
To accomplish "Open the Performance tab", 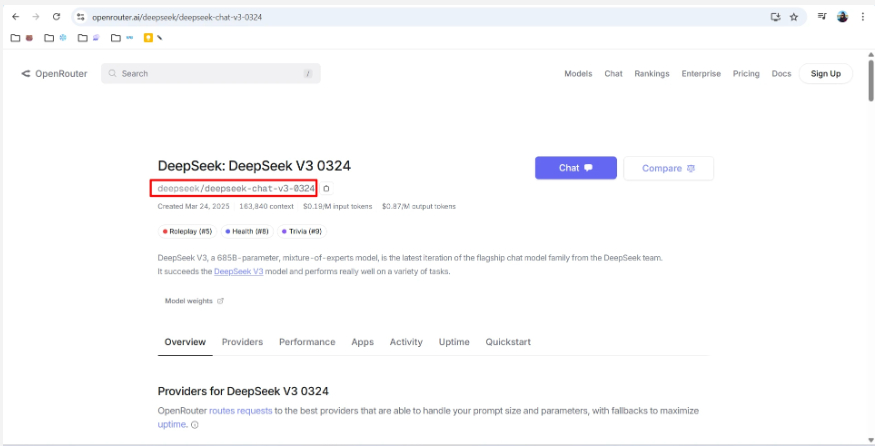I will point(307,342).
